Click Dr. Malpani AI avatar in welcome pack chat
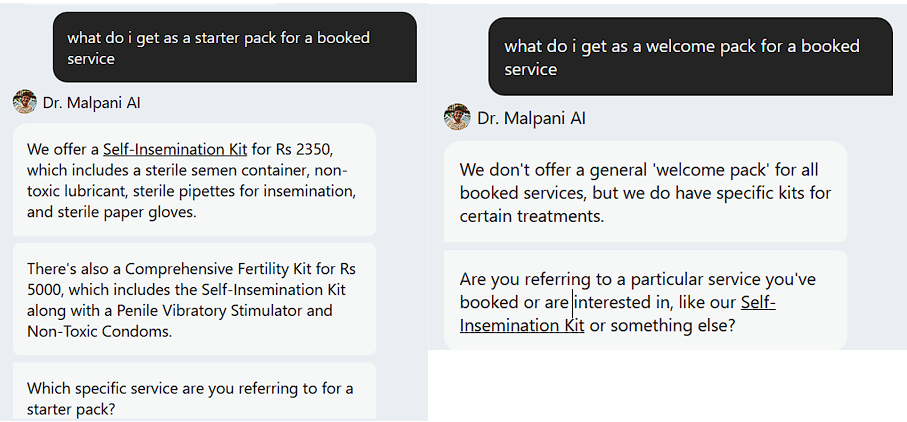907x422 pixels. point(457,117)
